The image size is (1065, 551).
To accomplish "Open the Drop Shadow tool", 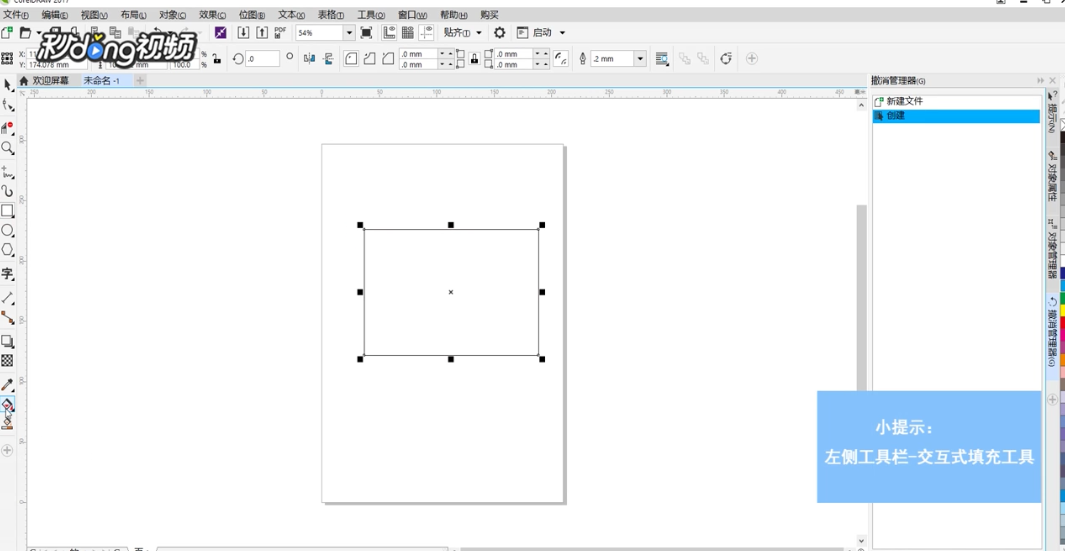I will click(7, 341).
